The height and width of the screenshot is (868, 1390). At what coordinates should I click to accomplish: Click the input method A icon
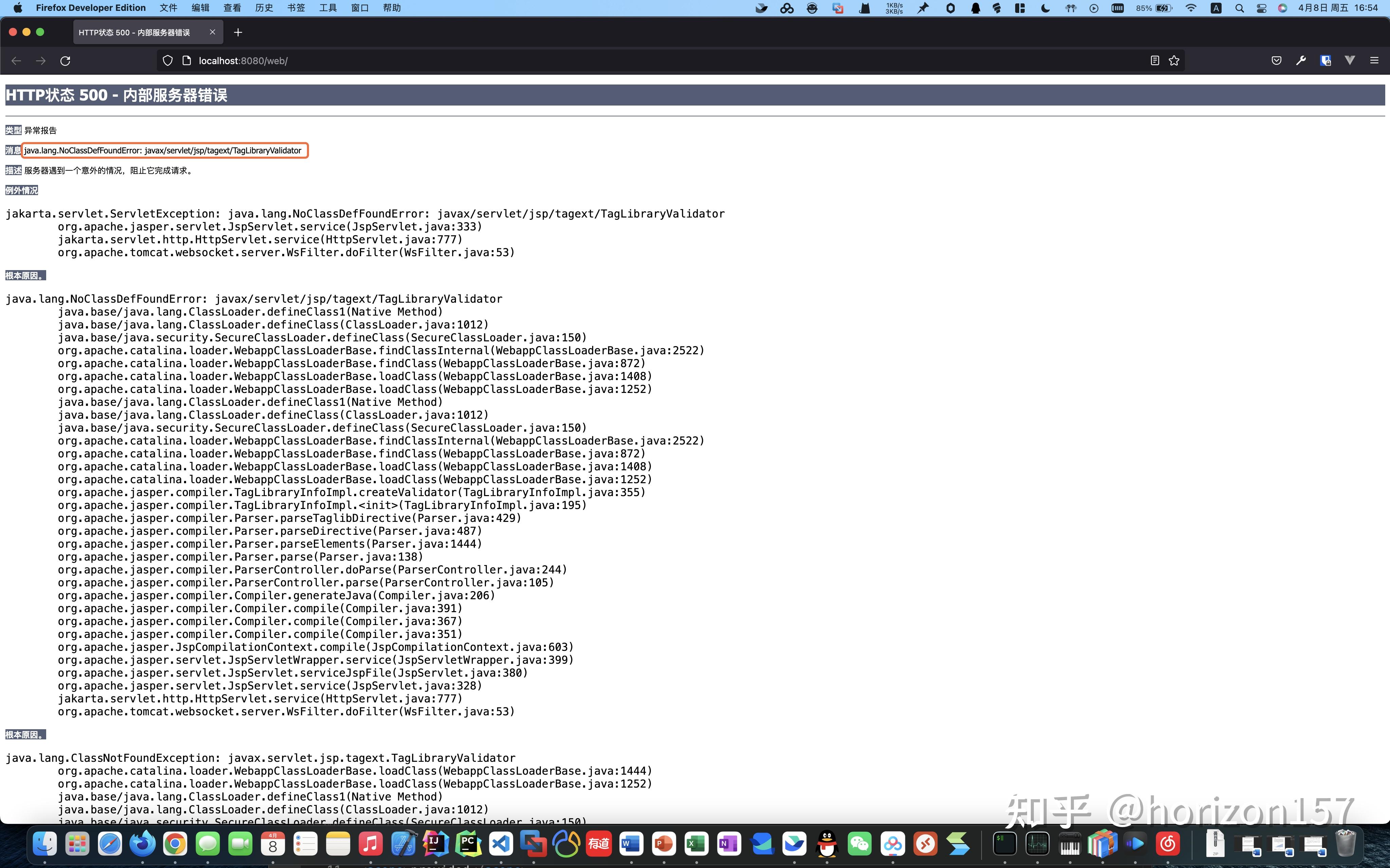click(x=1216, y=8)
